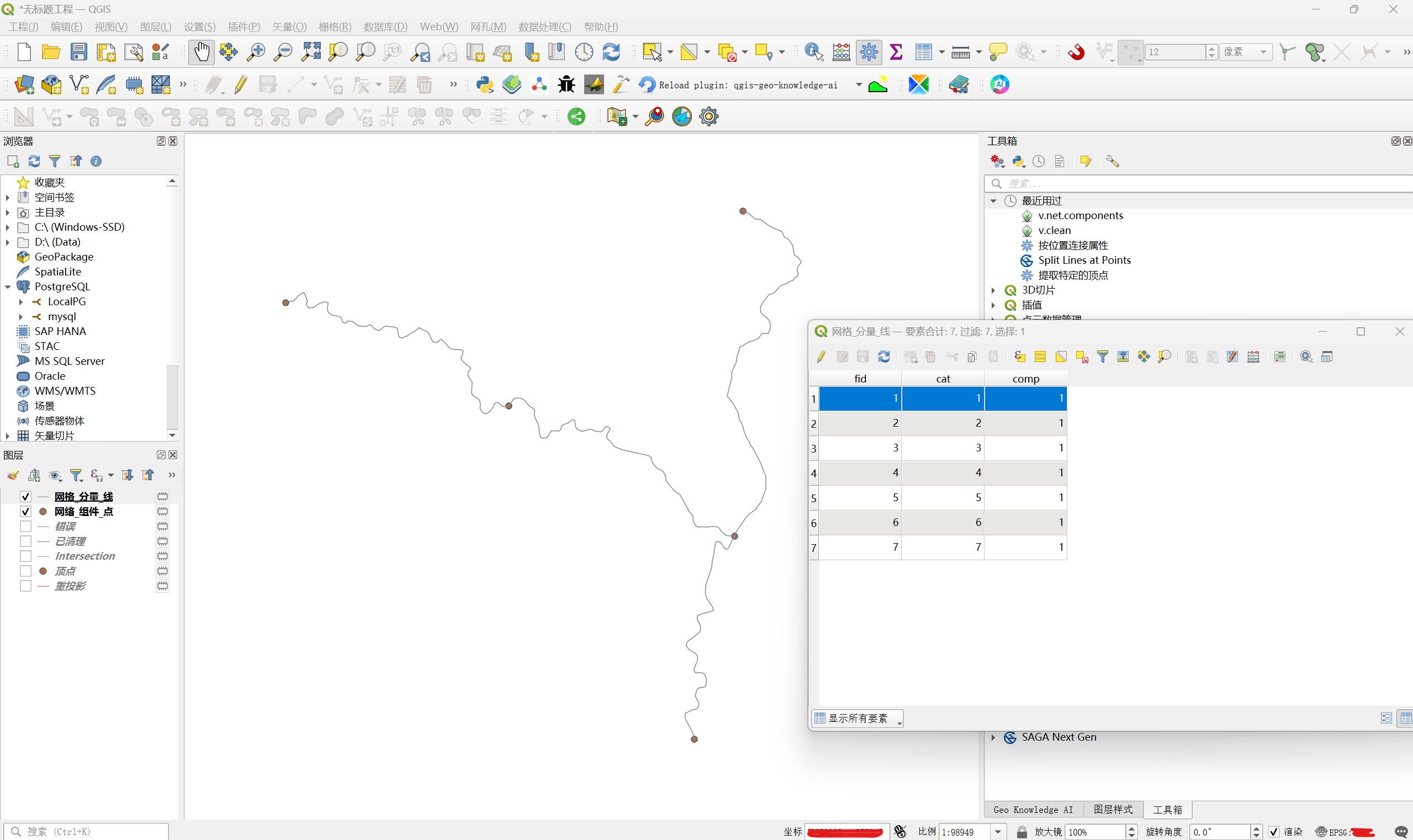Click the Statistical Summary sigma icon

coord(896,52)
